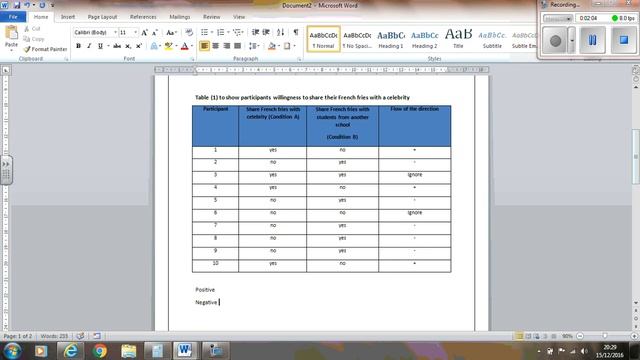Click the spelling check status icon
Image resolution: width=640 pixels, height=360 pixels.
coord(80,336)
